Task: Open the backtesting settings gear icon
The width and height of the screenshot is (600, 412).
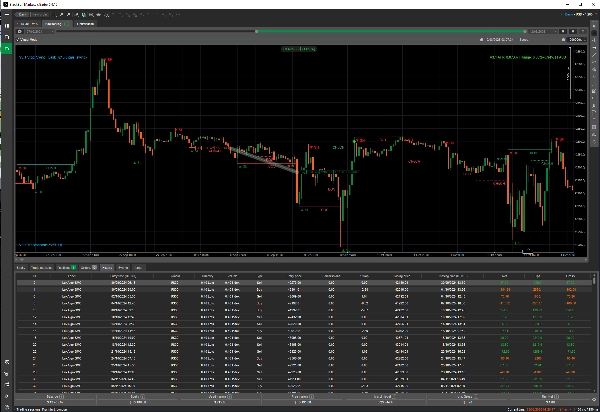Action: pos(20,32)
